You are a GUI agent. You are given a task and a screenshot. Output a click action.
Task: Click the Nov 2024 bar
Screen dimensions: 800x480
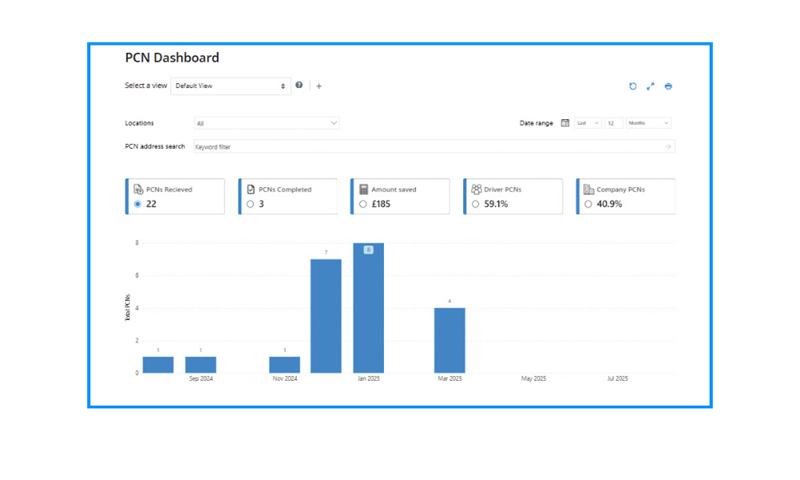pos(285,365)
